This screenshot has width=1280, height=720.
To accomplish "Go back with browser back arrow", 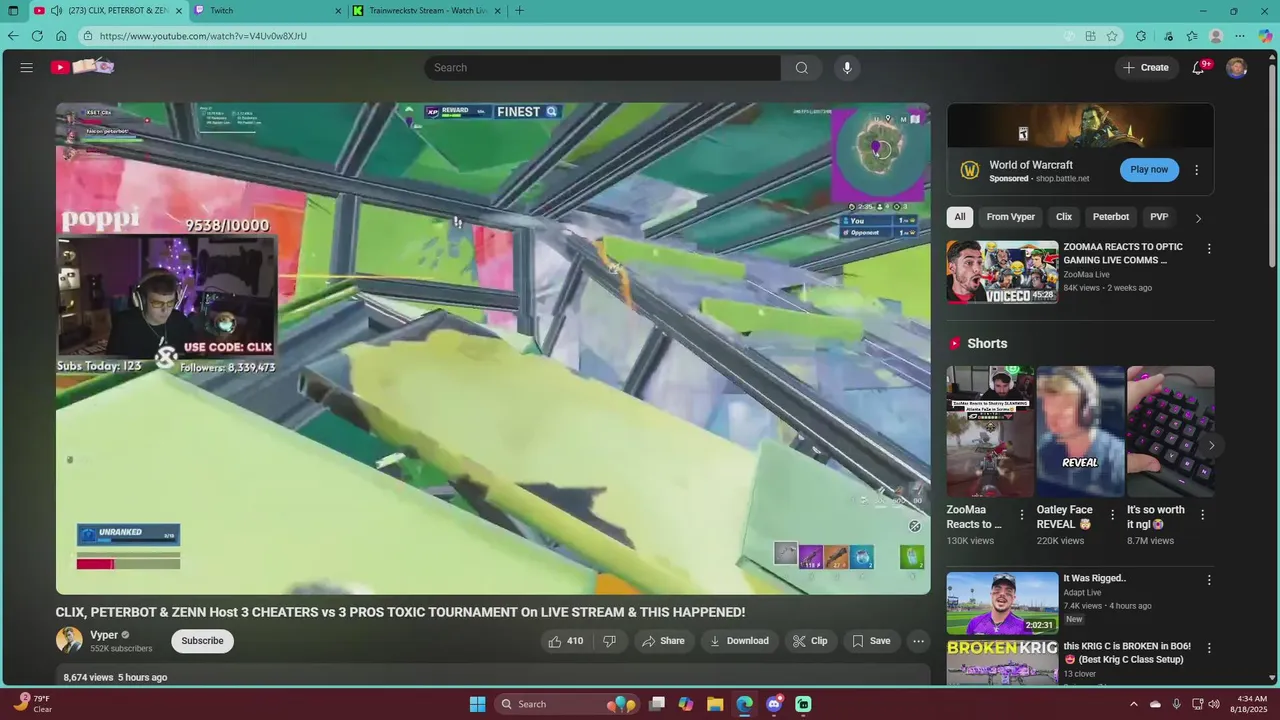I will (13, 36).
